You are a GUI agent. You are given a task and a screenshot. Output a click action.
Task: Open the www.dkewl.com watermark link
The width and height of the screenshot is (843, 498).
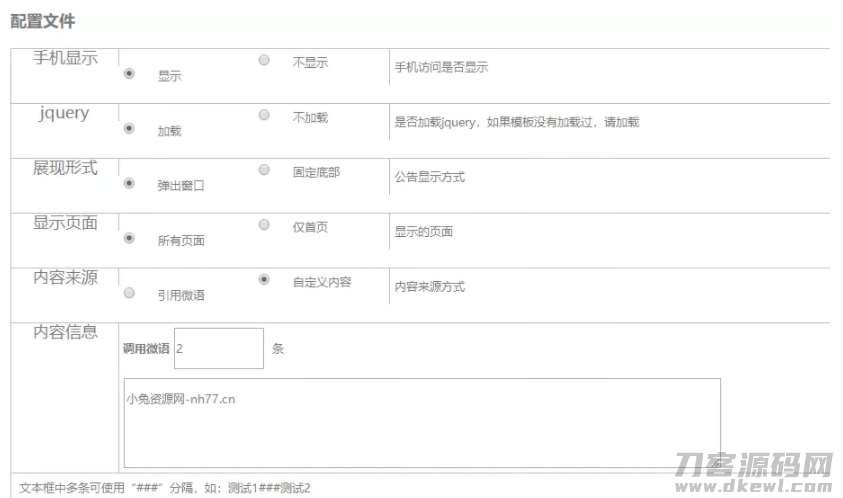click(x=753, y=487)
